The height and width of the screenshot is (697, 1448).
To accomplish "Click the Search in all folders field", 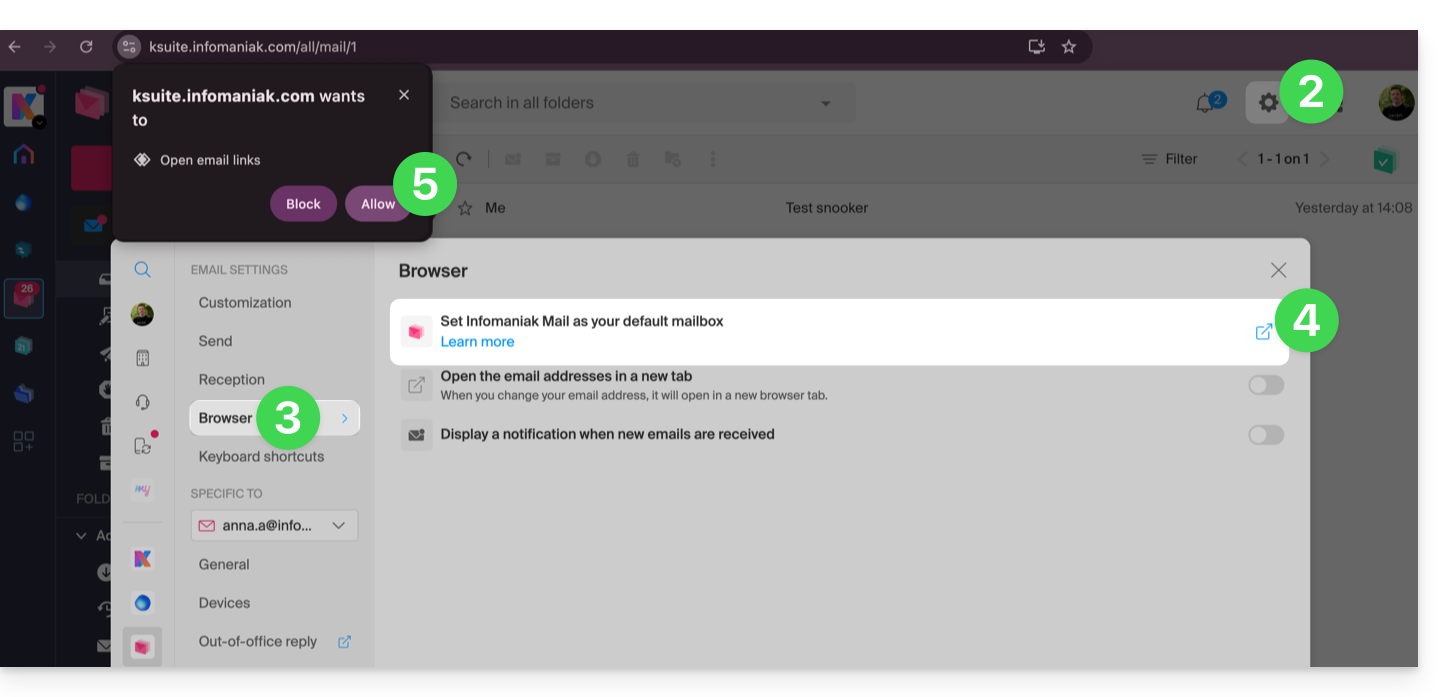I will (x=620, y=103).
